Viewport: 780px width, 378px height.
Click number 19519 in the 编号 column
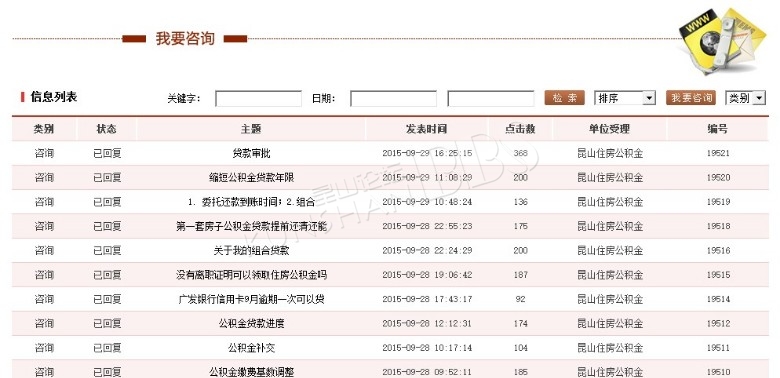[718, 202]
